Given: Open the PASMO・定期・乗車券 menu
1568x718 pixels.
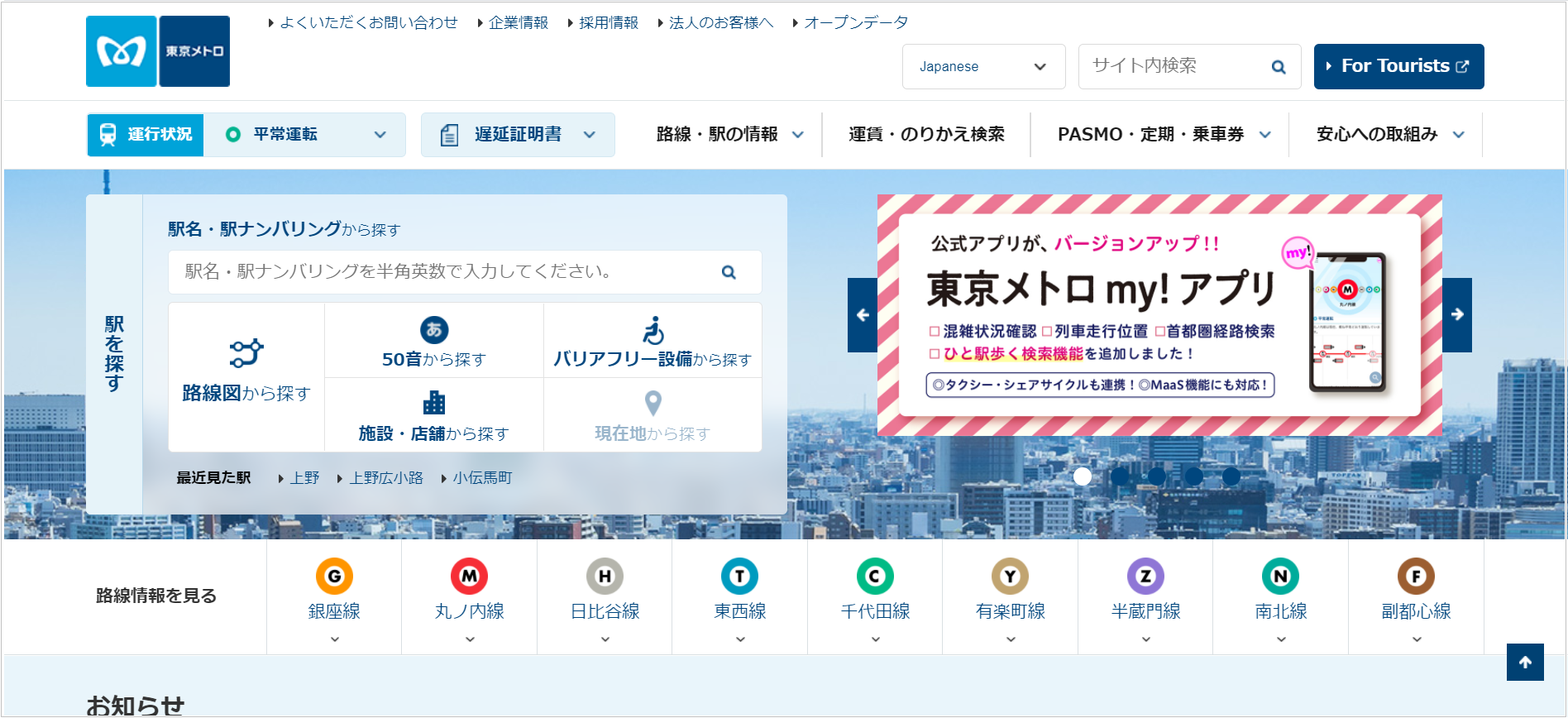Looking at the screenshot, I should [1164, 134].
